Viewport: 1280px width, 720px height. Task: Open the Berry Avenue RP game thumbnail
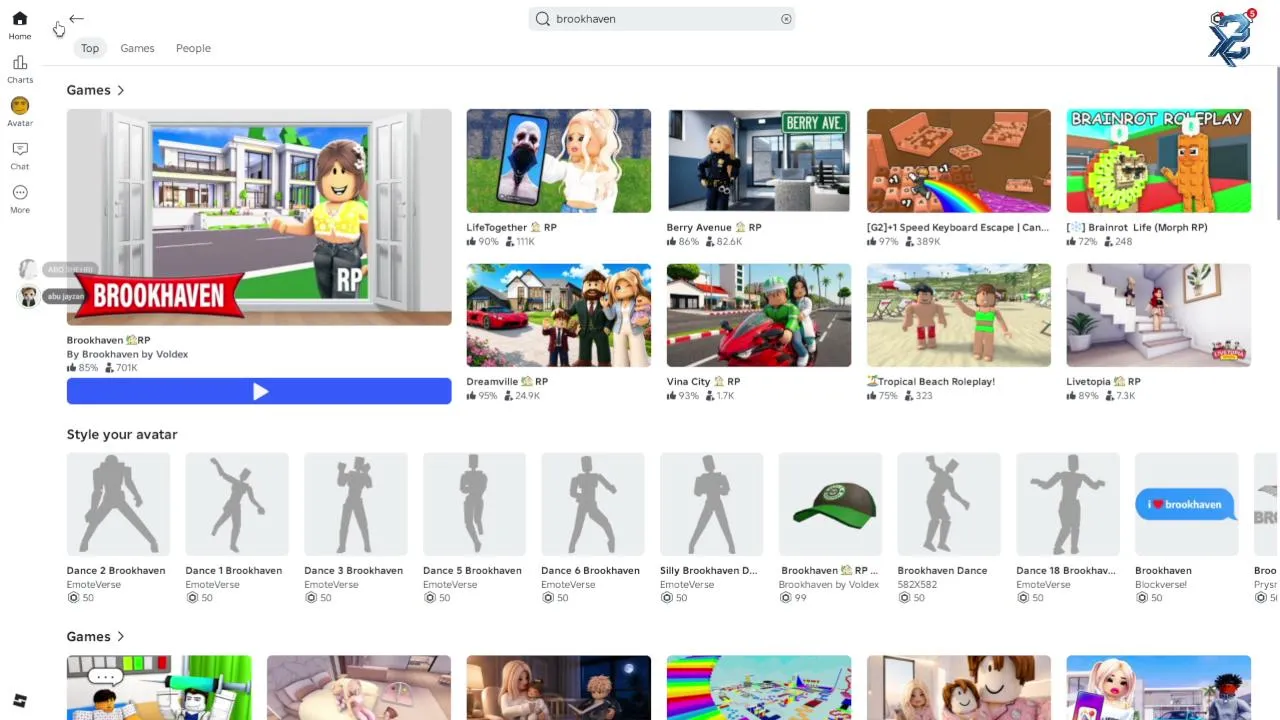pos(759,161)
